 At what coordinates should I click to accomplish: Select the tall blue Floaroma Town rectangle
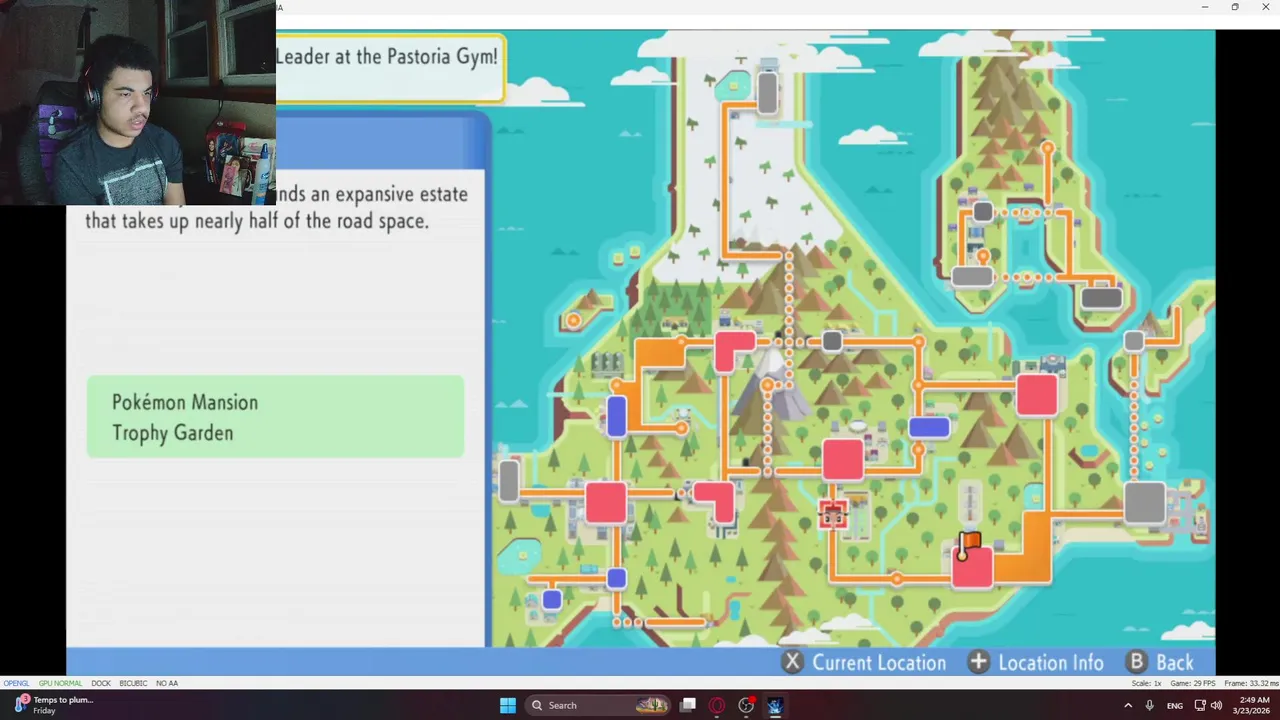(x=616, y=416)
